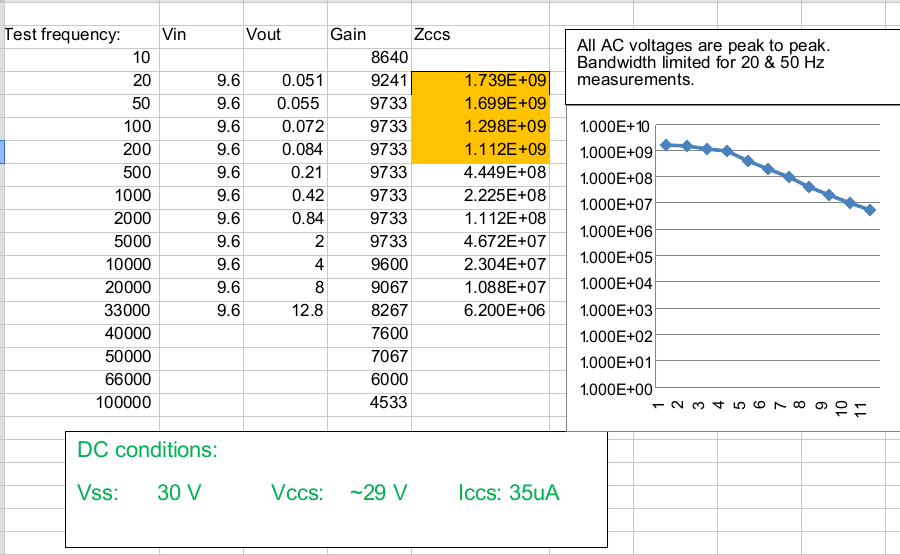Select Vout cell 0.084
Screen dimensions: 900x555
[x=285, y=150]
